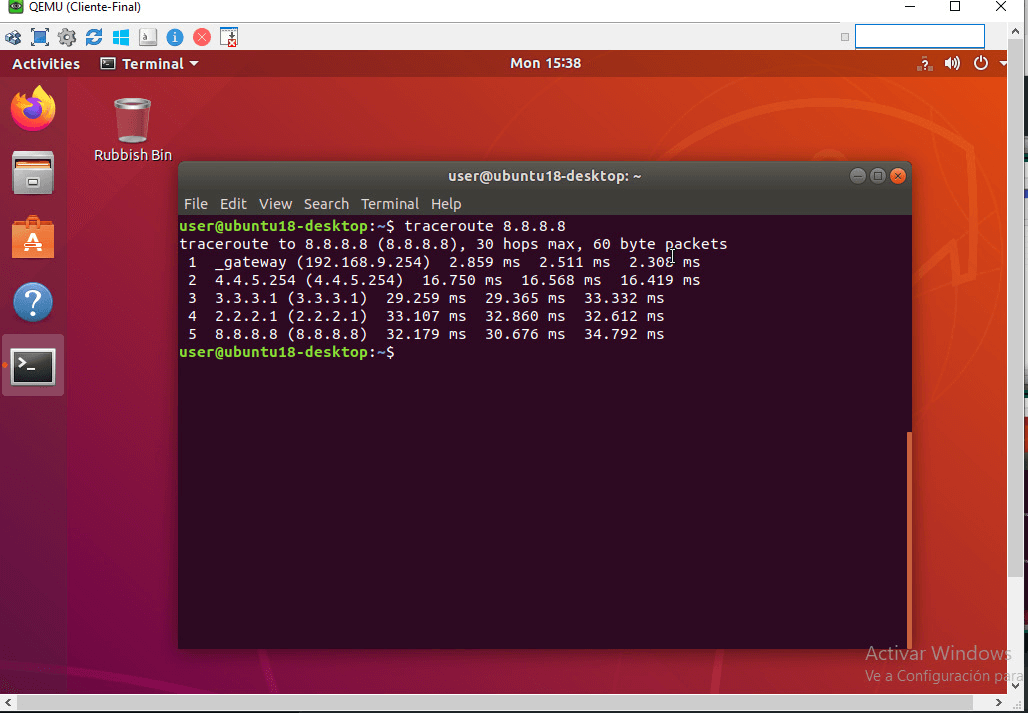Open Ubuntu Software from the dock

tap(33, 238)
